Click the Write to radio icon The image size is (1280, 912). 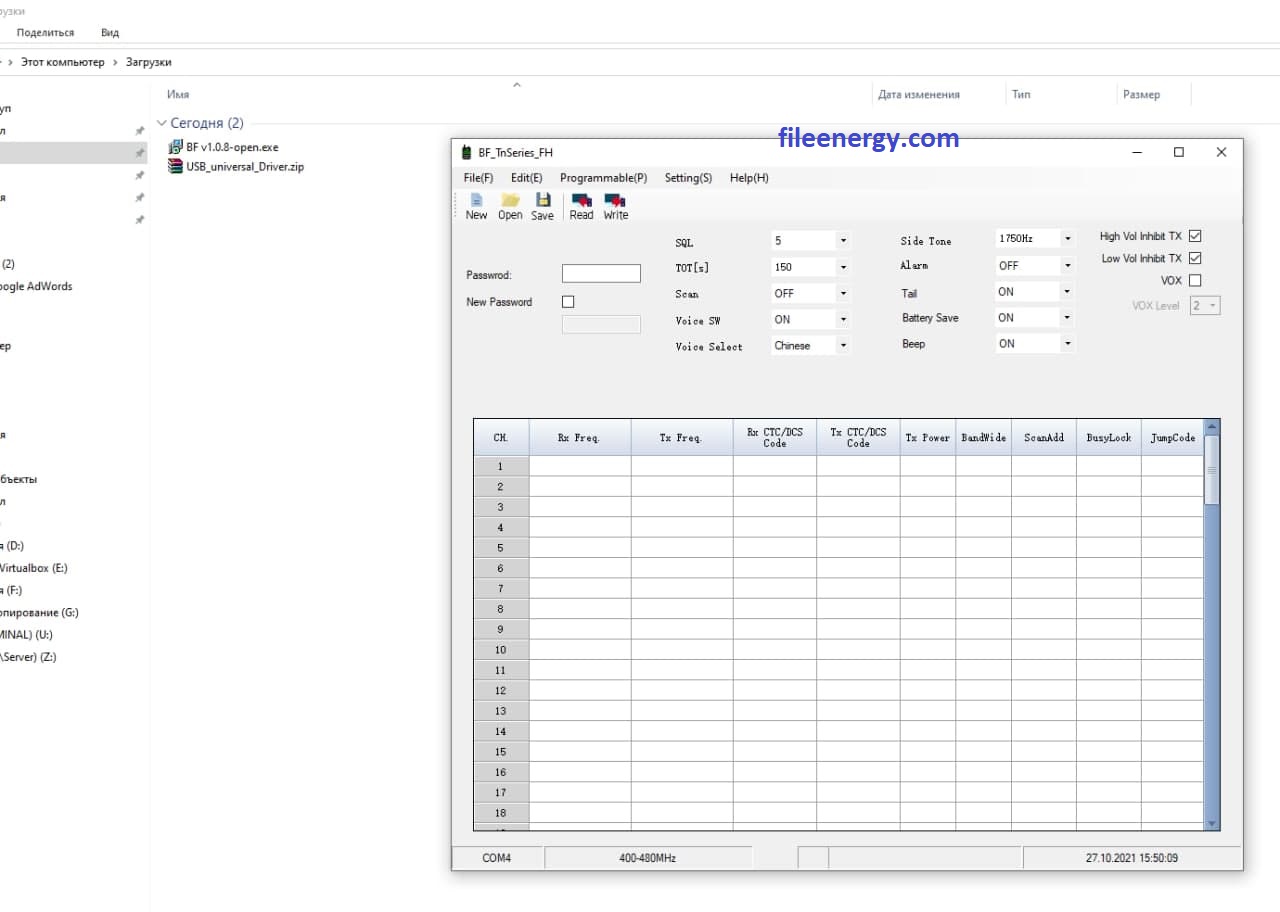coord(615,206)
